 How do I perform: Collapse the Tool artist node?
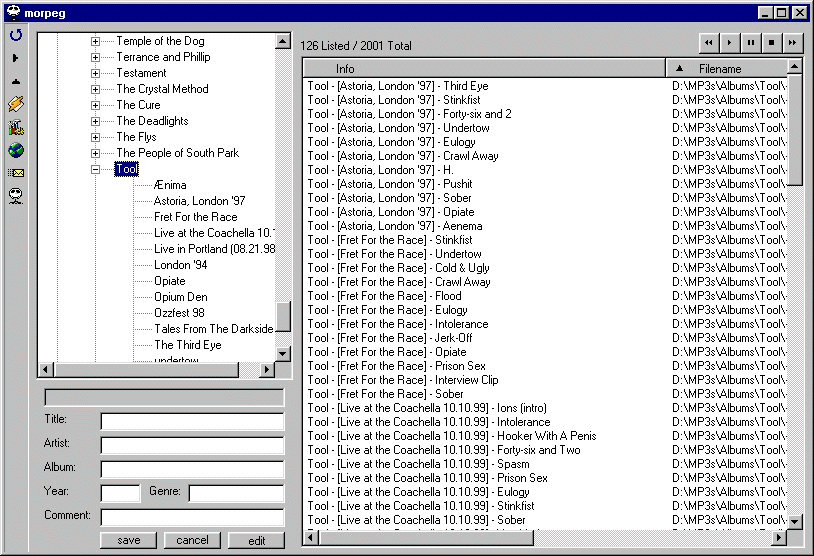[x=96, y=169]
